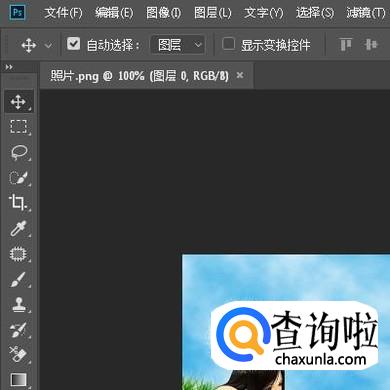
Task: Select the Gradient tool
Action: point(19,379)
